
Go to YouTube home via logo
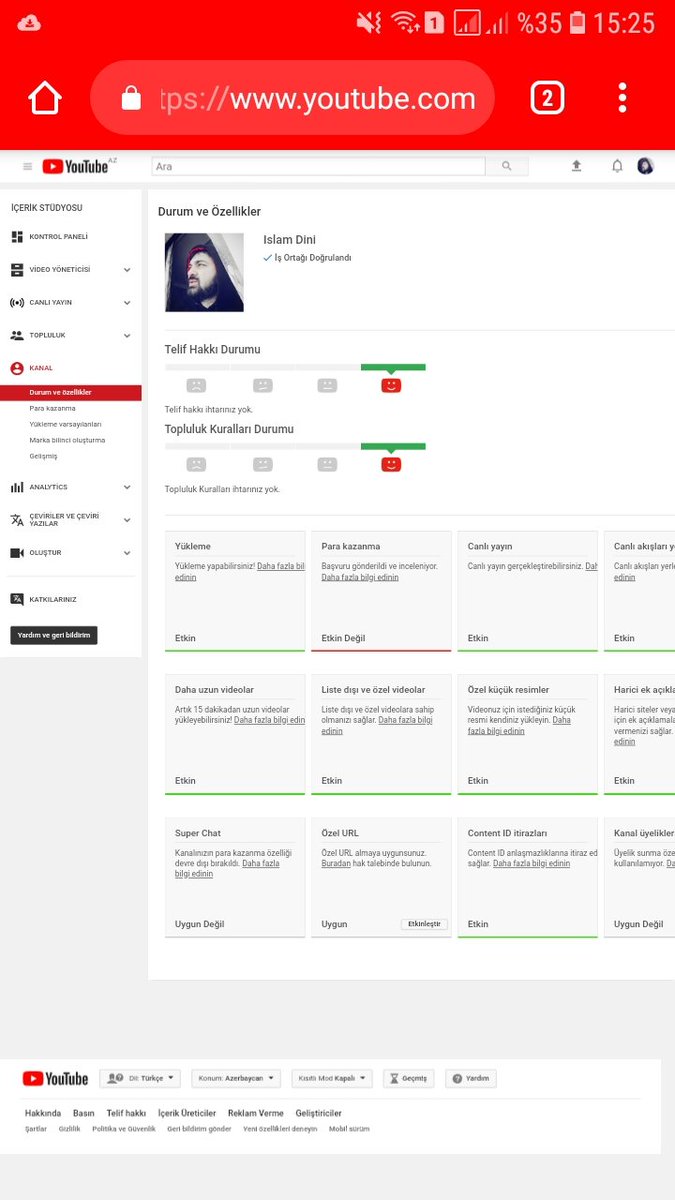pyautogui.click(x=75, y=167)
